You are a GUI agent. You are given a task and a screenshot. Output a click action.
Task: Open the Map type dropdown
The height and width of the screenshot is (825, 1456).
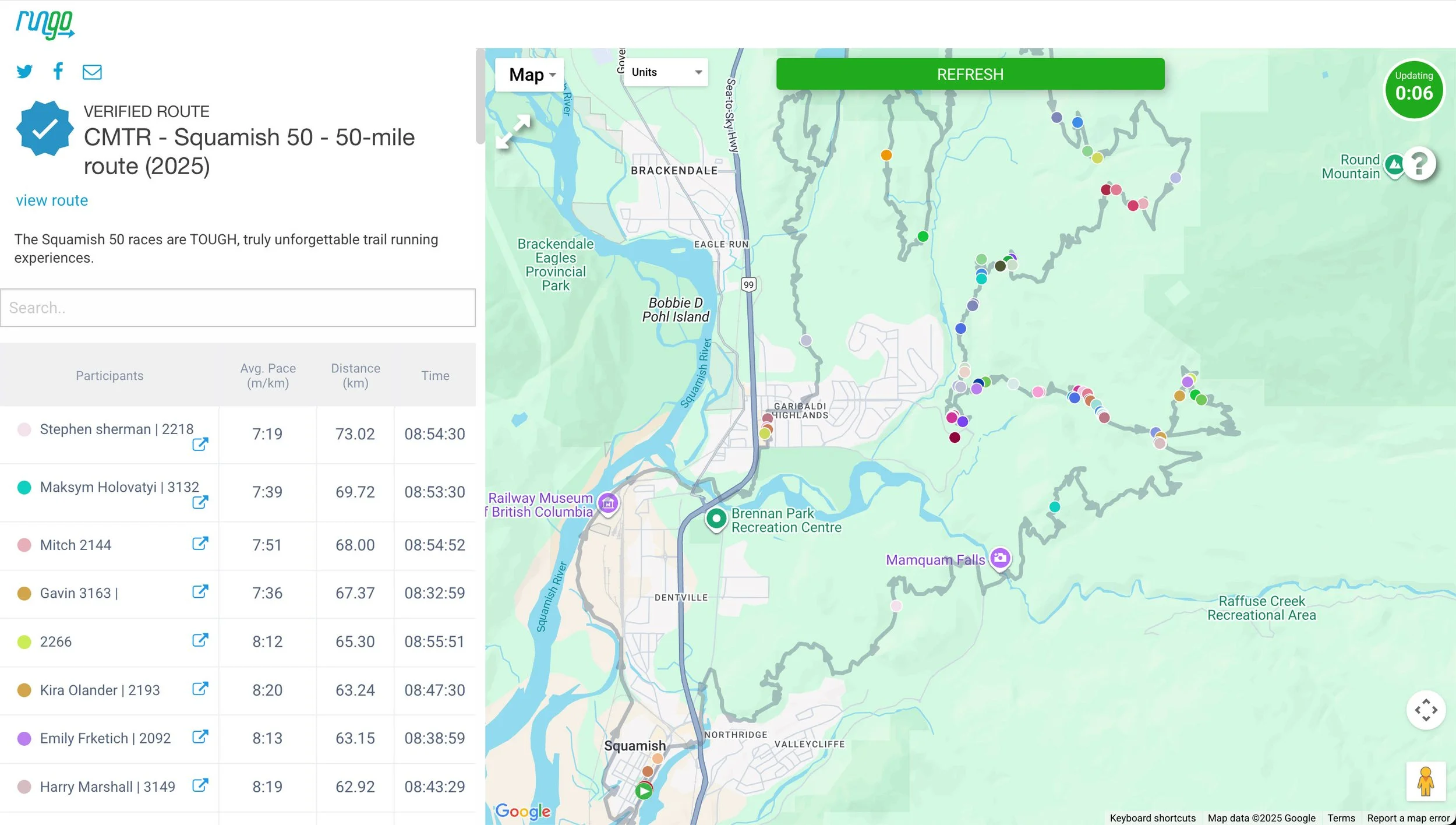click(x=531, y=75)
